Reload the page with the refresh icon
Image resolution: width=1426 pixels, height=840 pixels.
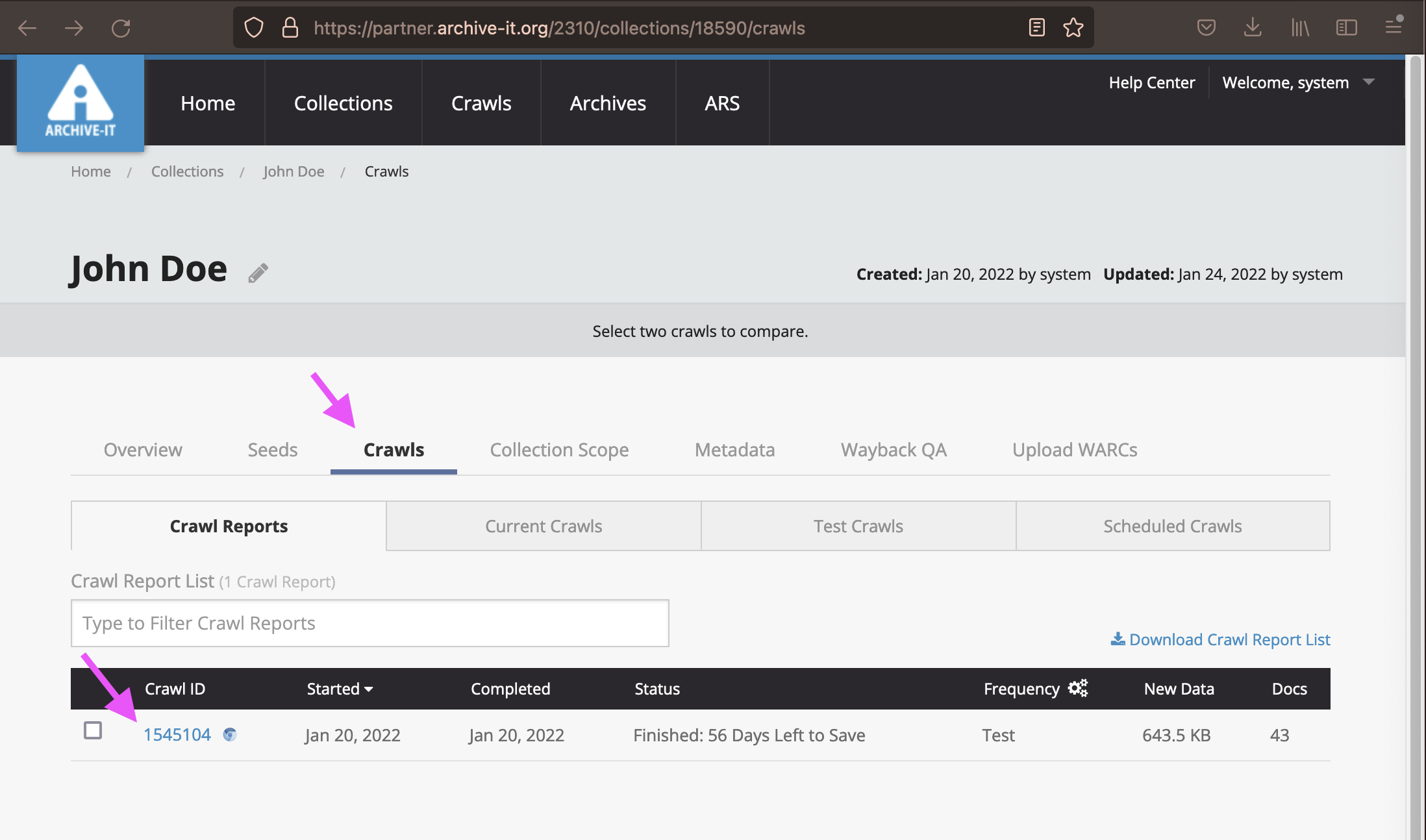tap(121, 28)
